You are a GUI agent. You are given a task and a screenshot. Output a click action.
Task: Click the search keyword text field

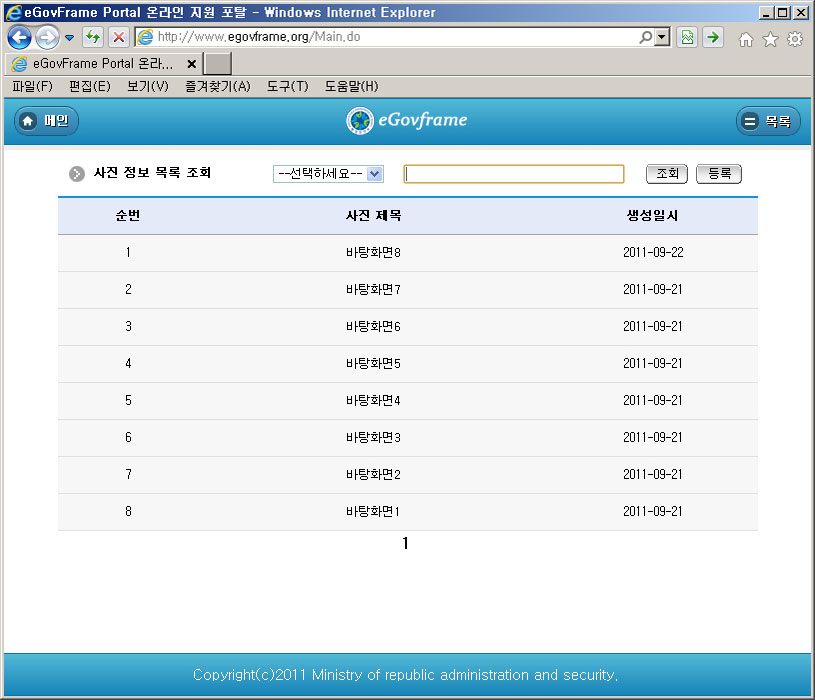coord(514,174)
